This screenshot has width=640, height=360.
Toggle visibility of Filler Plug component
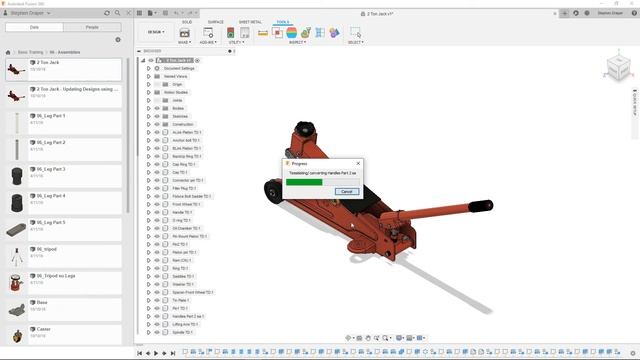[157, 188]
